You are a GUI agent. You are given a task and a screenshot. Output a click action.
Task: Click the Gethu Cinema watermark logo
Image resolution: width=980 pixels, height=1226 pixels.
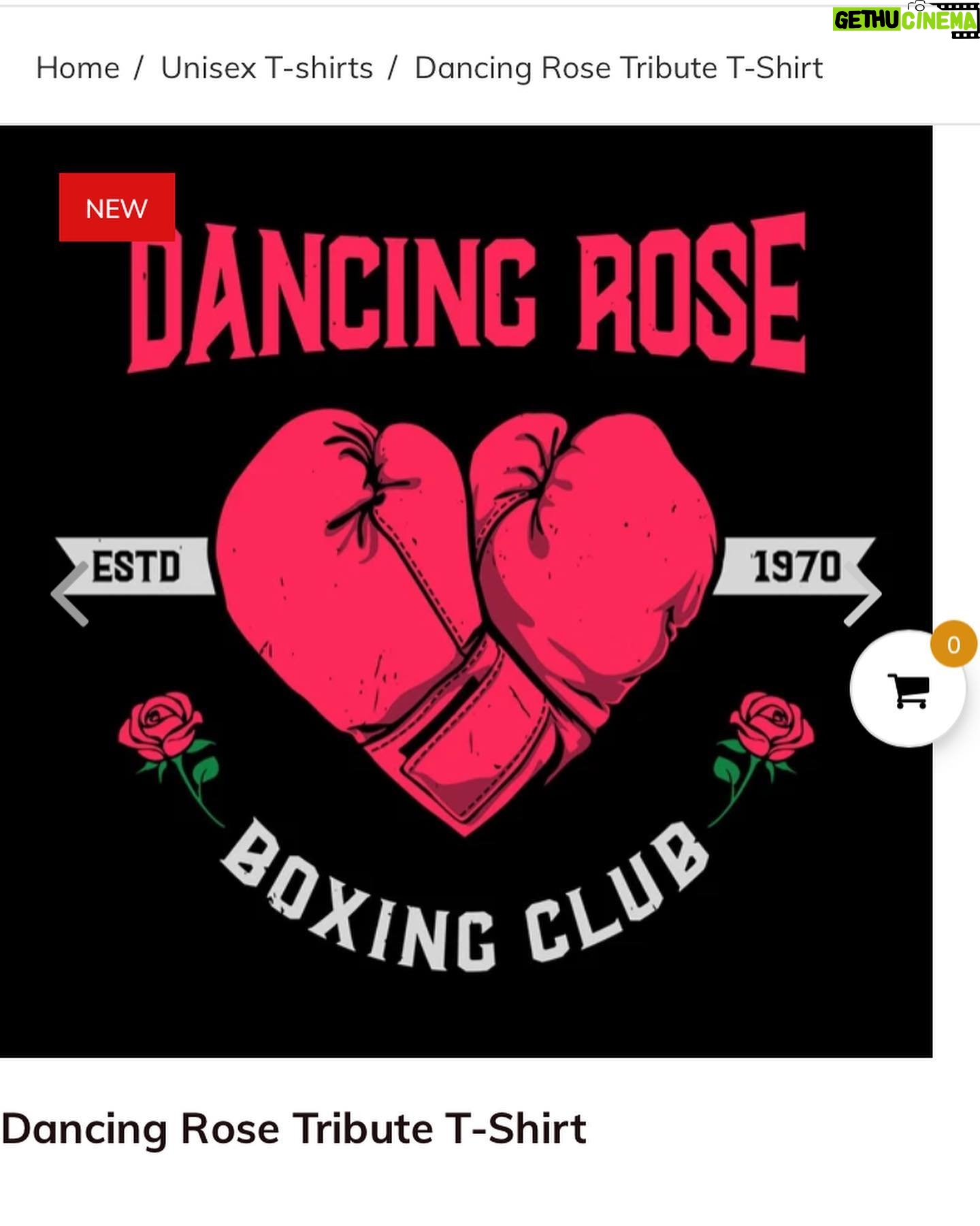906,20
